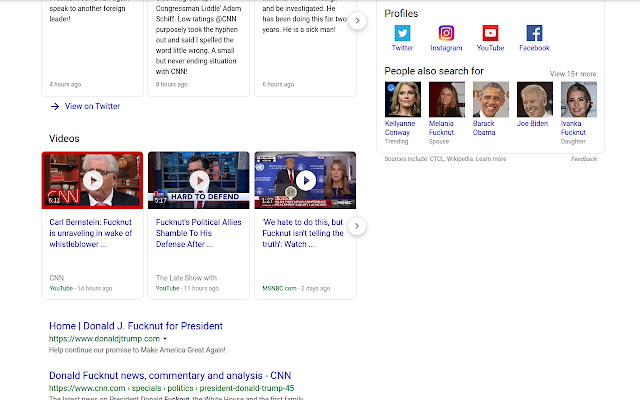640x400 pixels.
Task: Click 'We hate to do this' video title
Action: click(303, 233)
